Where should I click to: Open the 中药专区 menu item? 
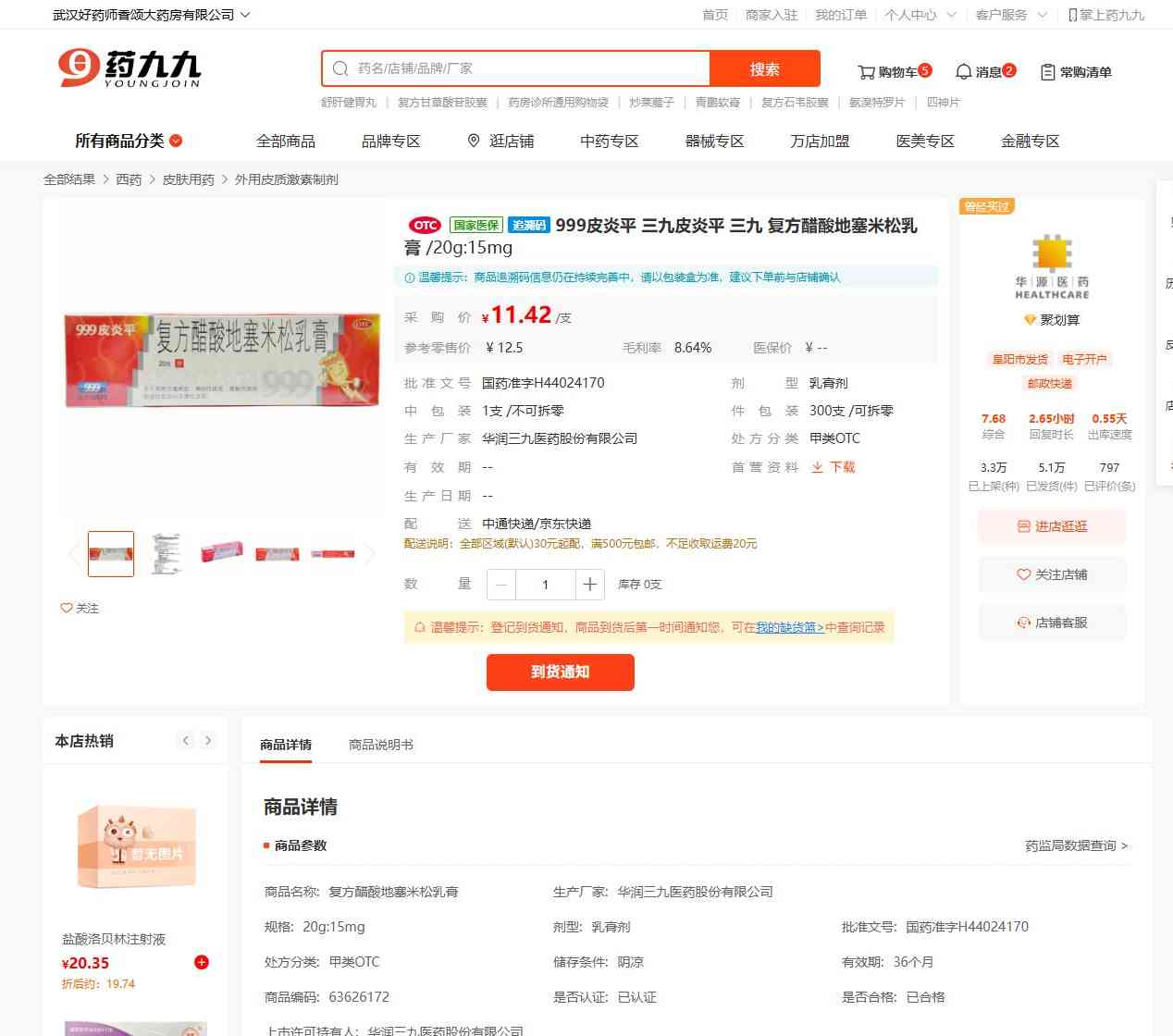pyautogui.click(x=609, y=141)
